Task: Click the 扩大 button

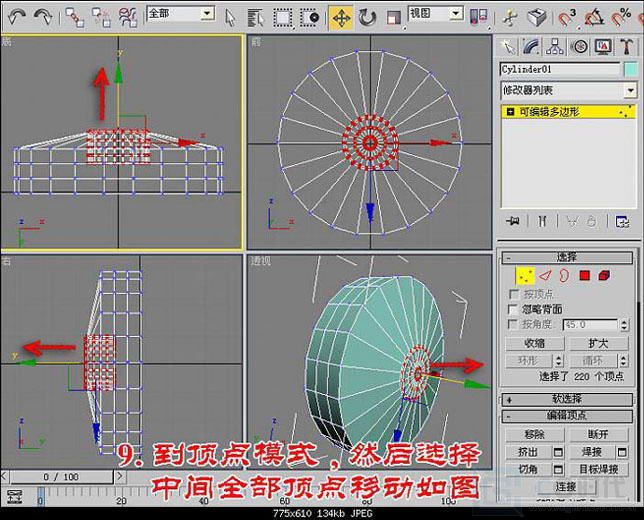Action: point(598,343)
